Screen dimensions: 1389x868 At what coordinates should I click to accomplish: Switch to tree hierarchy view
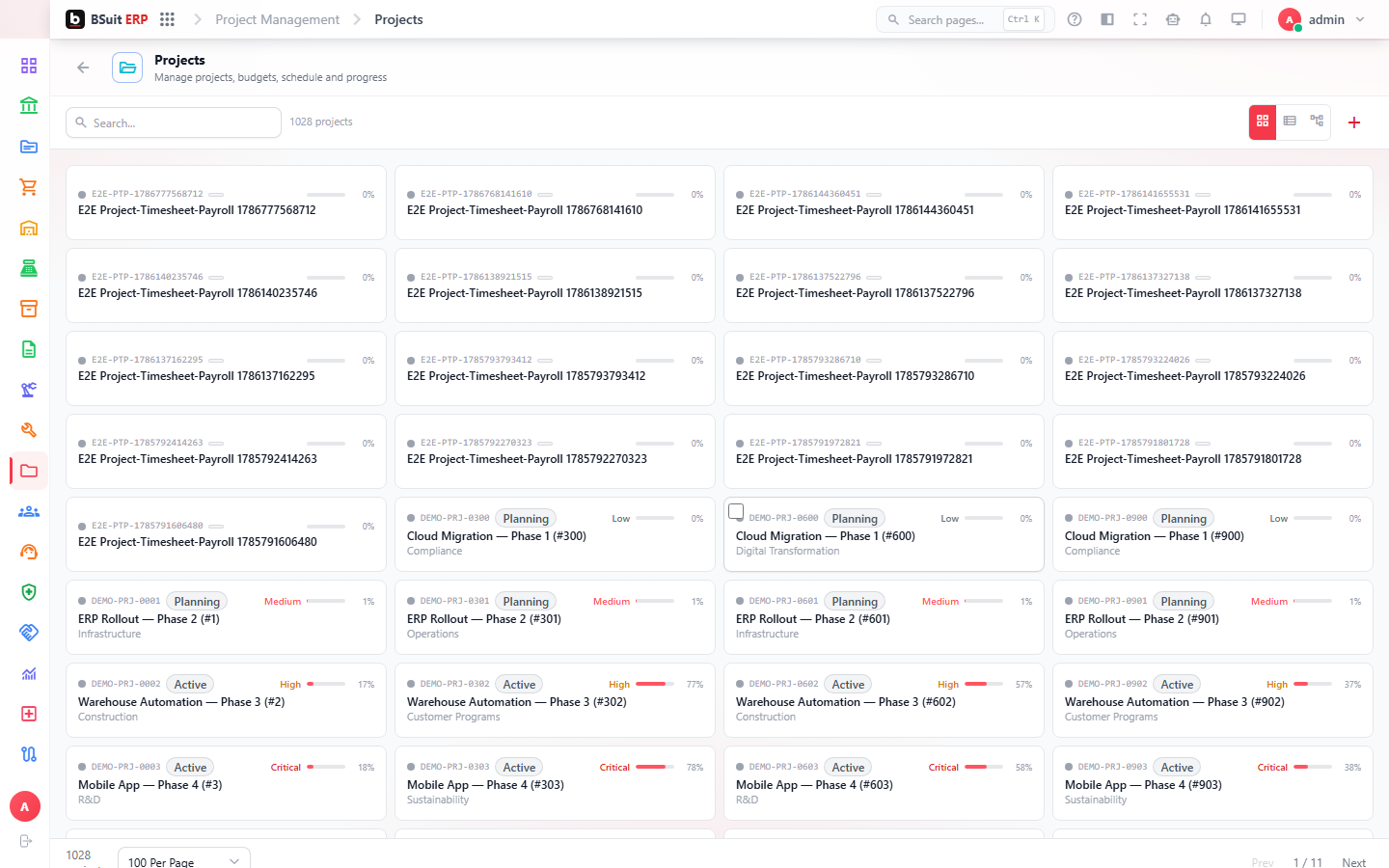1317,122
